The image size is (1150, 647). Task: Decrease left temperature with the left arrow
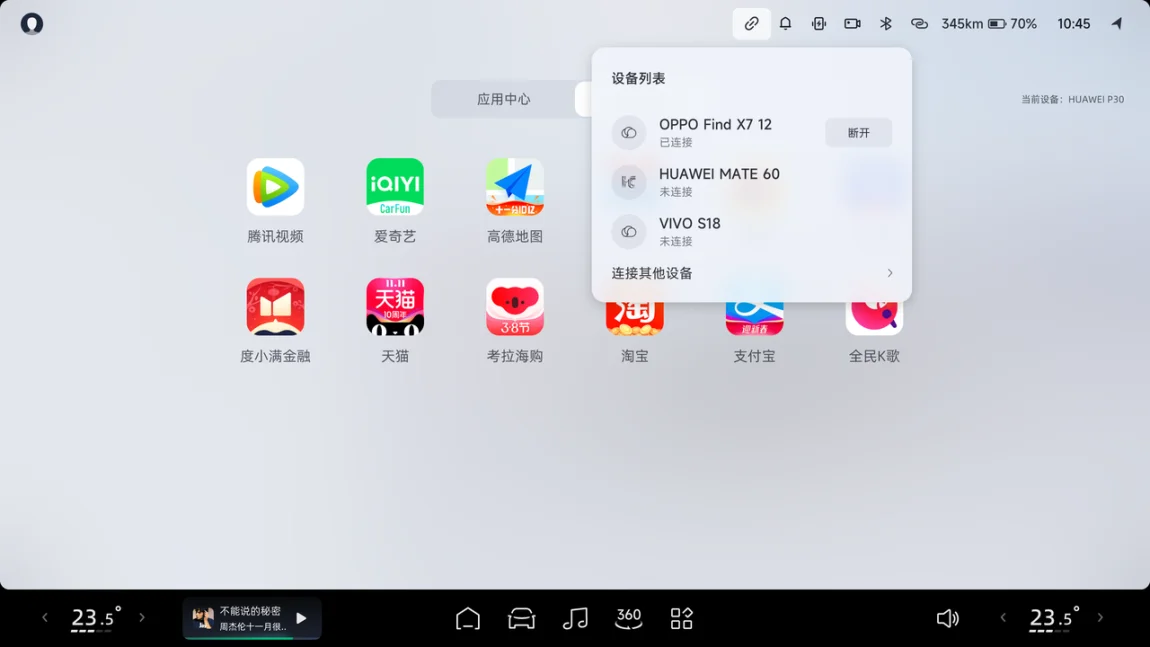[x=45, y=618]
